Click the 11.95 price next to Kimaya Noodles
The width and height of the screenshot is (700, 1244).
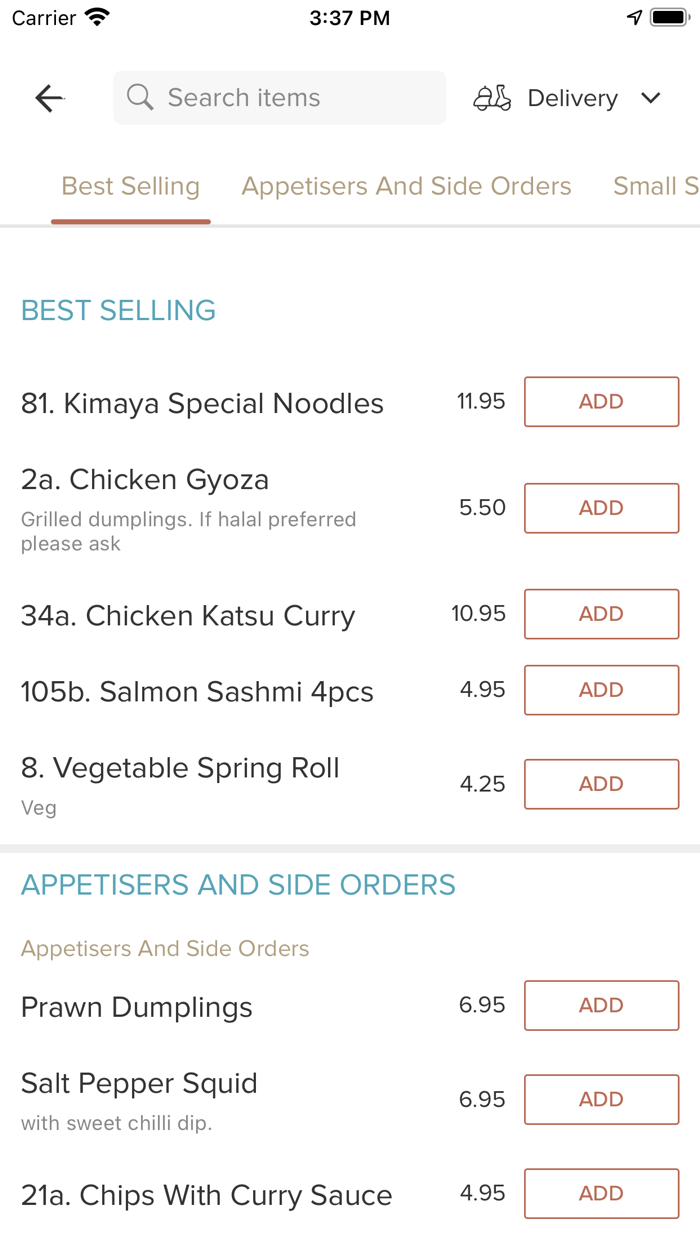[480, 401]
